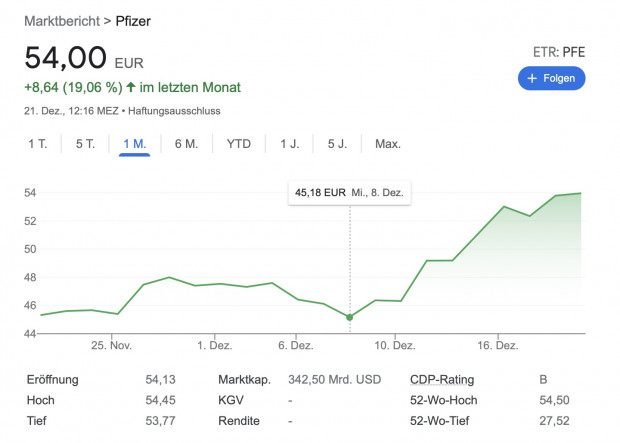The image size is (620, 443).
Task: Click the 52-Wo-Tief label
Action: (x=440, y=421)
